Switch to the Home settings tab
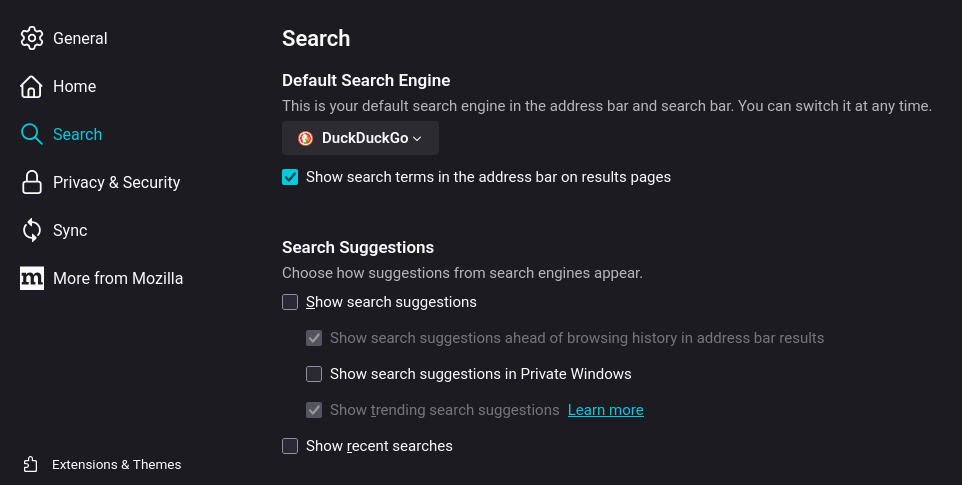 [74, 86]
